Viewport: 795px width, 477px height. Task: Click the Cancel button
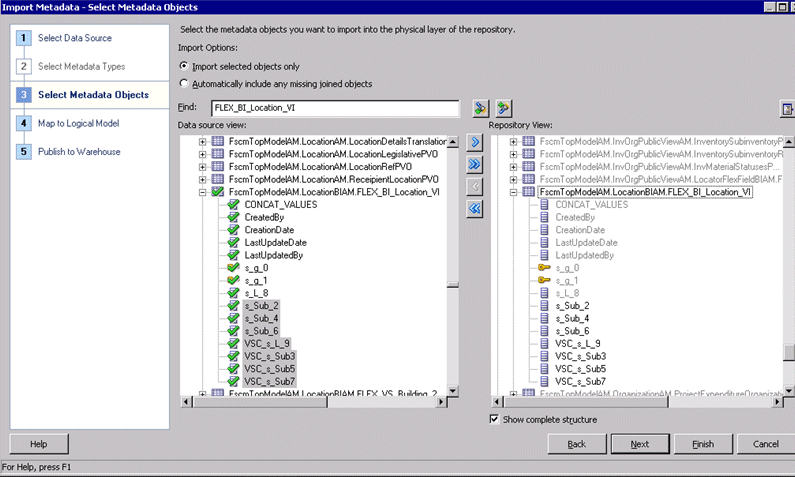(766, 444)
